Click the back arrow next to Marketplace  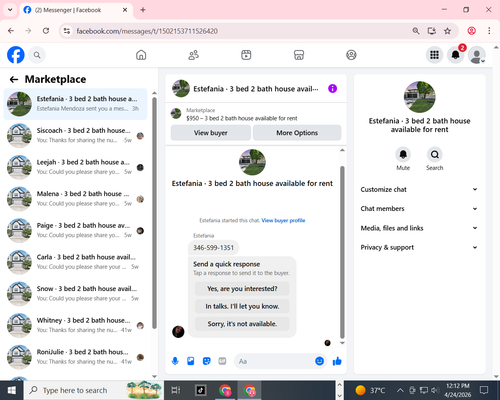pos(14,79)
